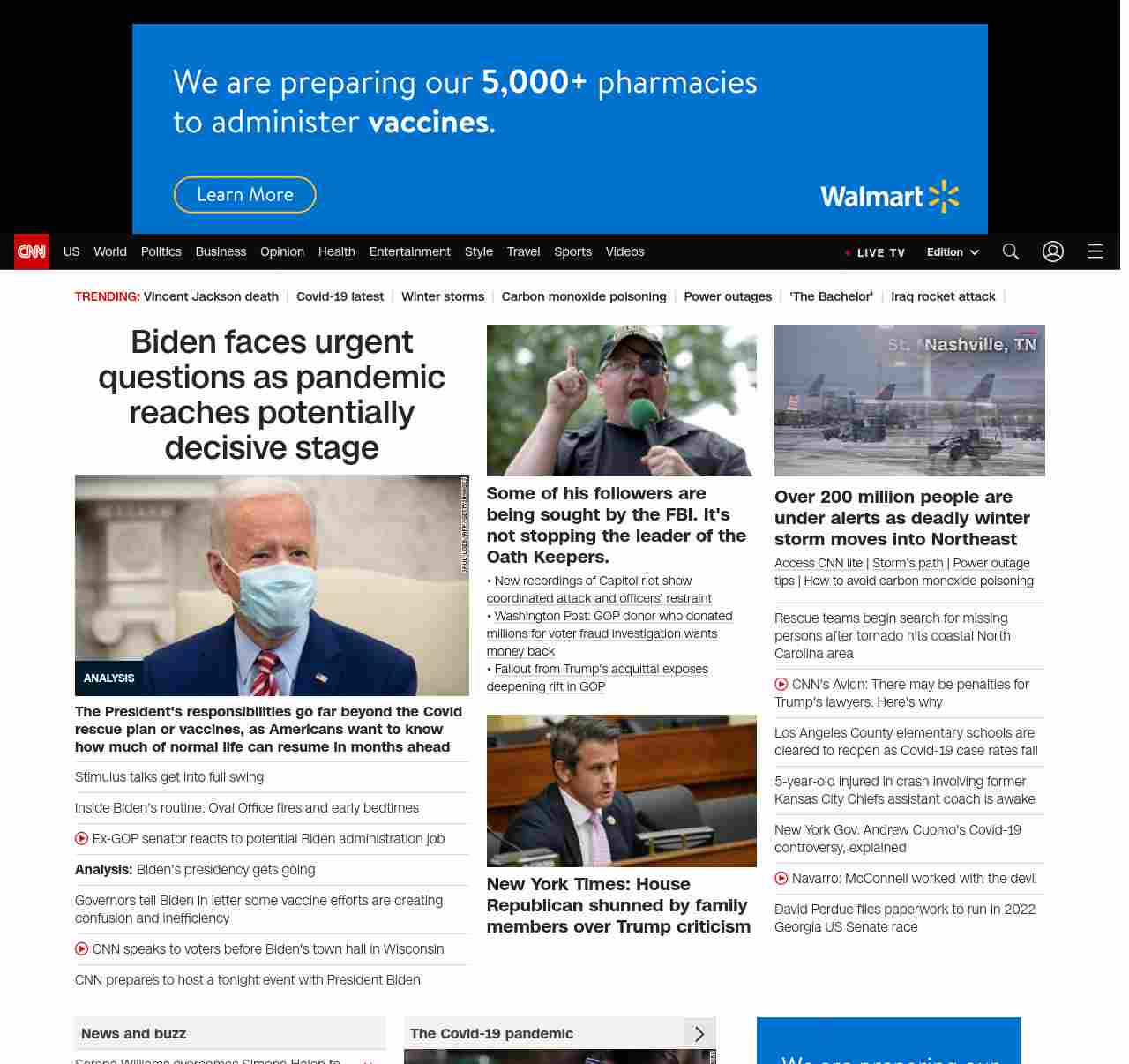Image resolution: width=1129 pixels, height=1064 pixels.
Task: Click play icon beside Navarro McConnell headline
Action: click(x=781, y=879)
